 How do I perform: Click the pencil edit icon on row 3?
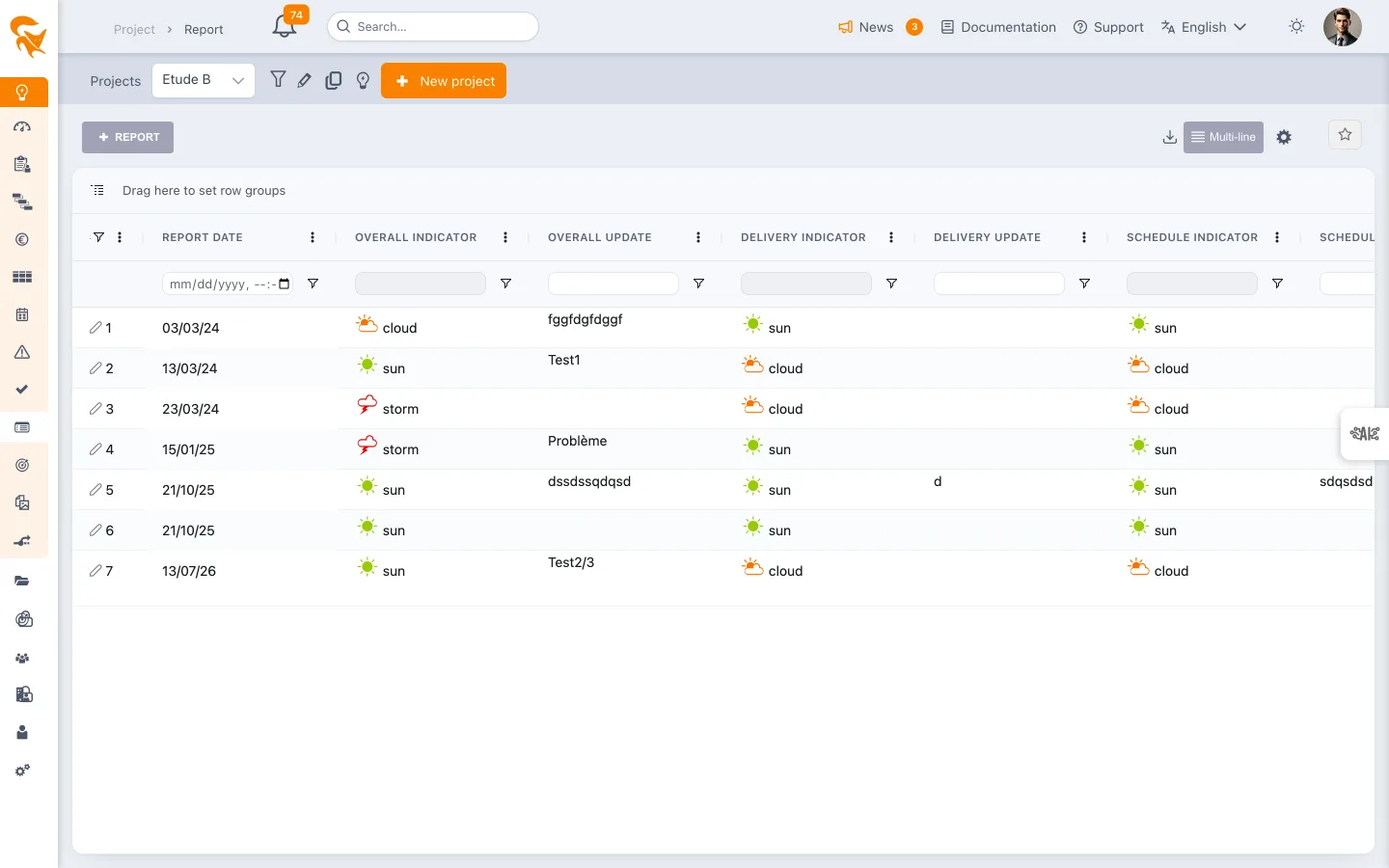[95, 409]
